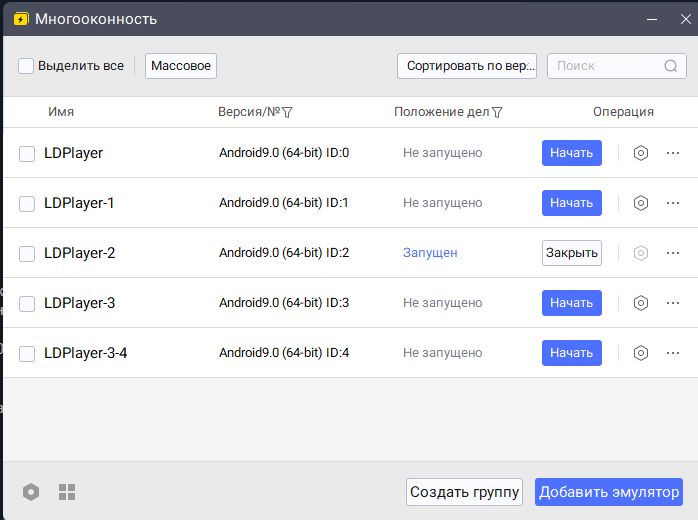Click Не запущено status in LDPlayer-1 row

442,203
